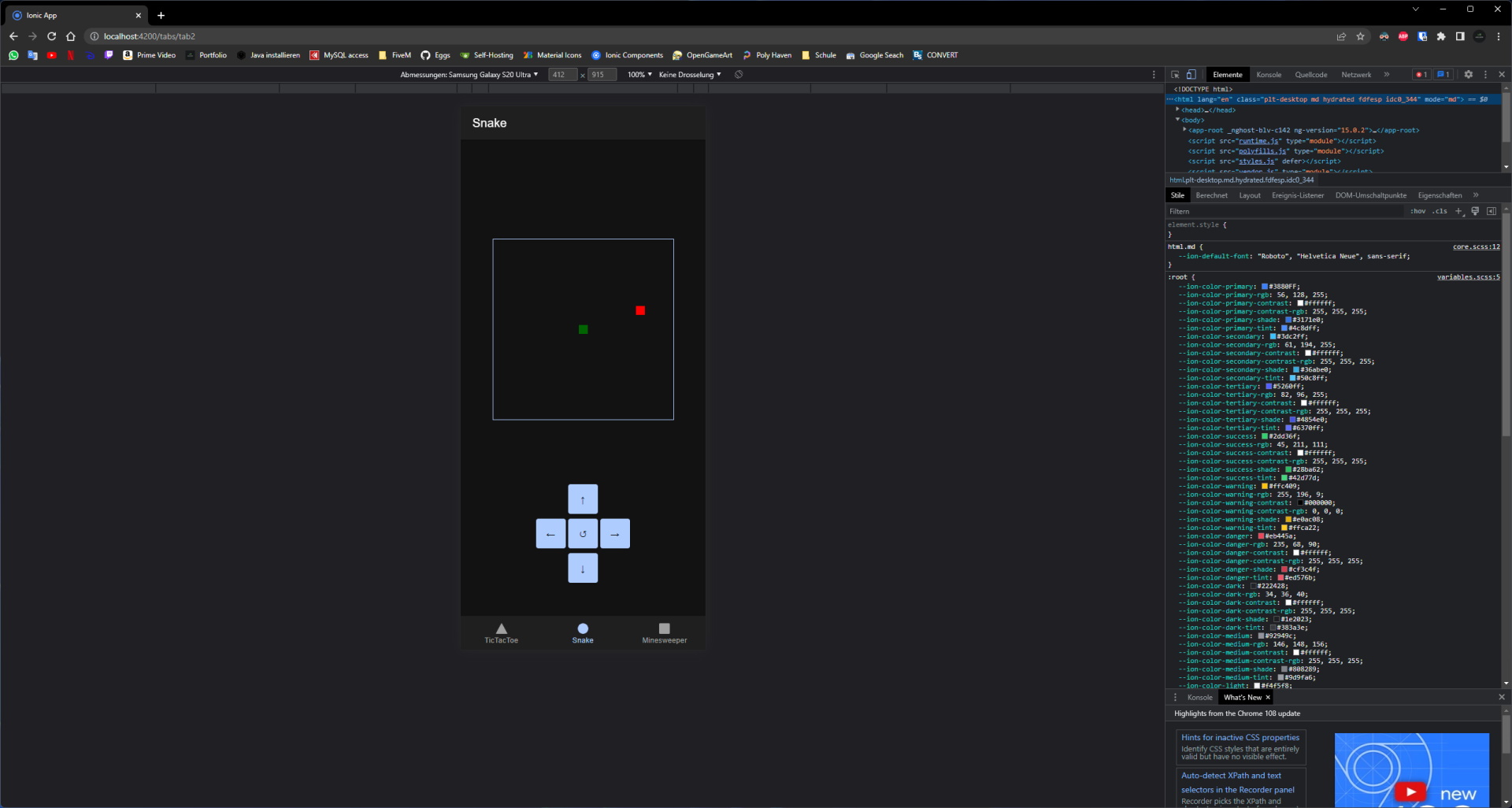1512x808 pixels.
Task: Open the Minesweeper tab
Action: pyautogui.click(x=664, y=633)
